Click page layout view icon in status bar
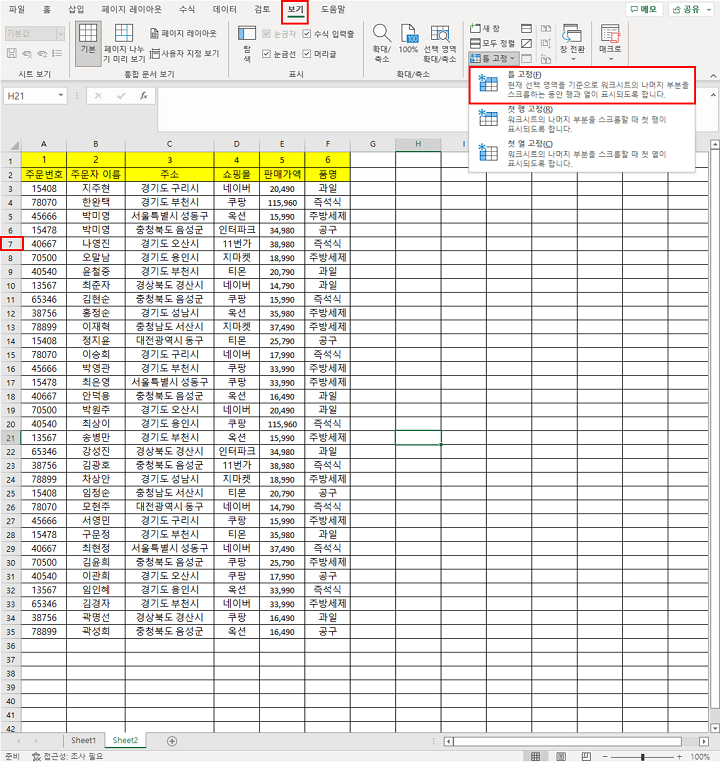 (561, 756)
